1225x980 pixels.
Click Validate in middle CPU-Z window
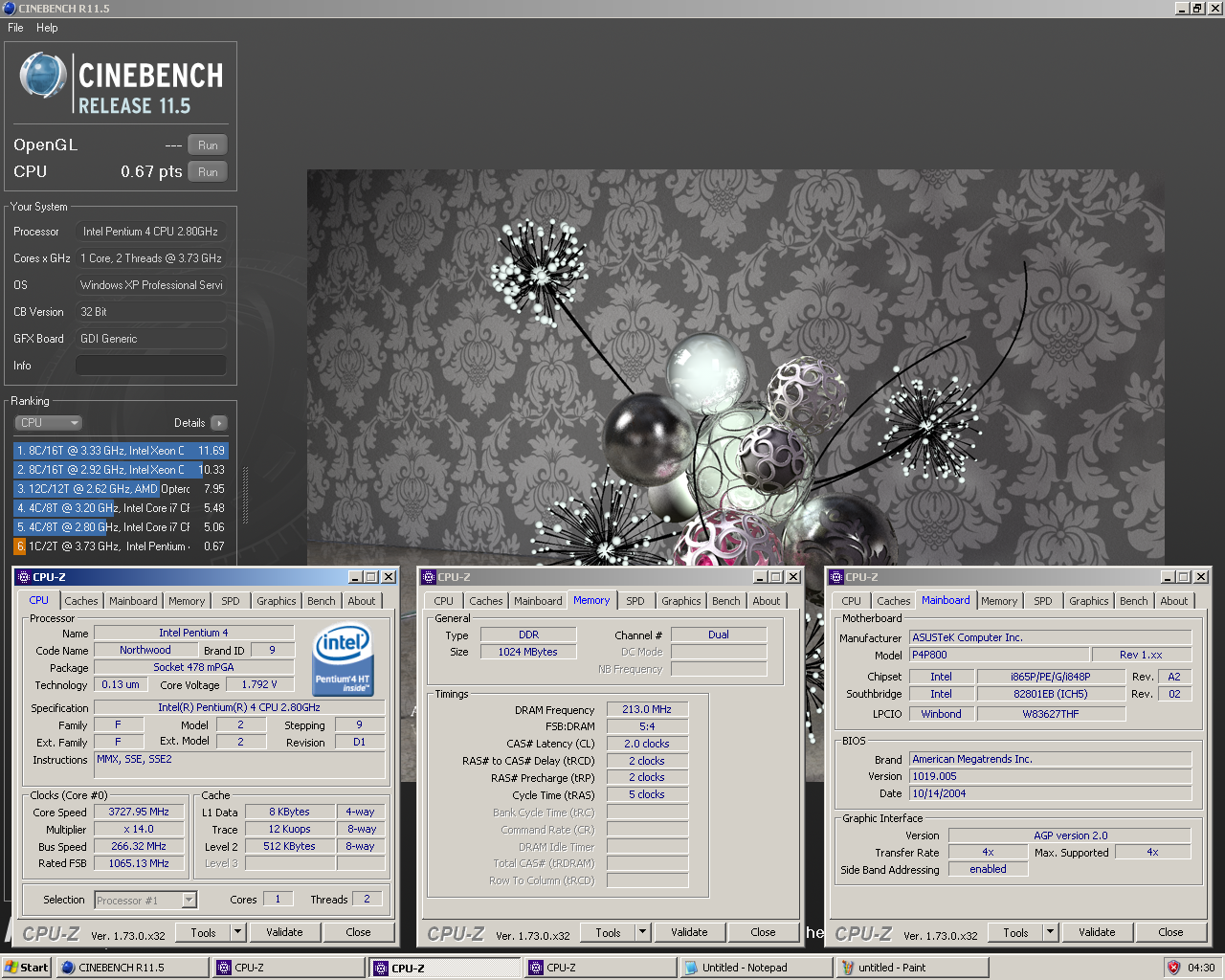click(x=689, y=932)
